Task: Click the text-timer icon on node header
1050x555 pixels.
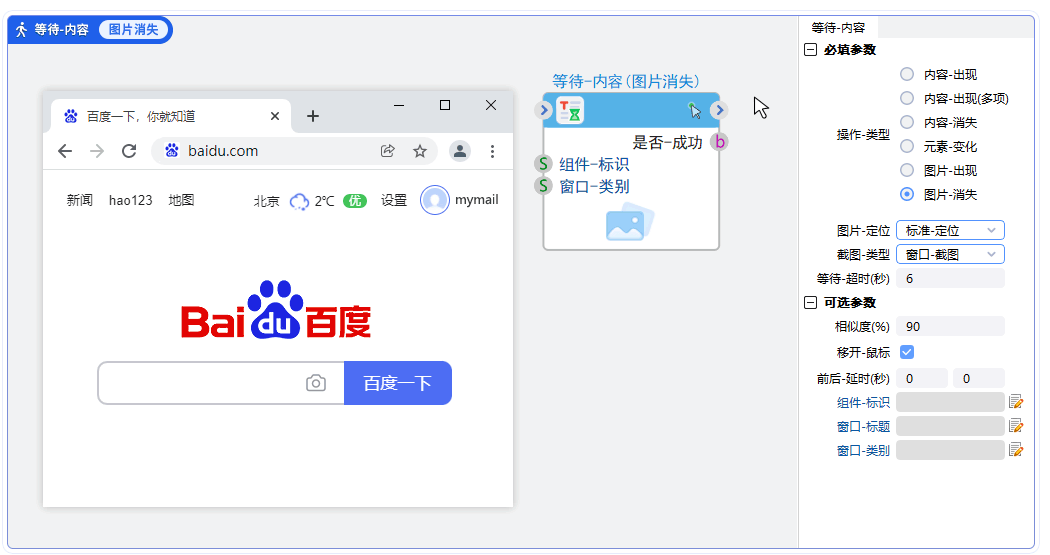Action: (570, 110)
